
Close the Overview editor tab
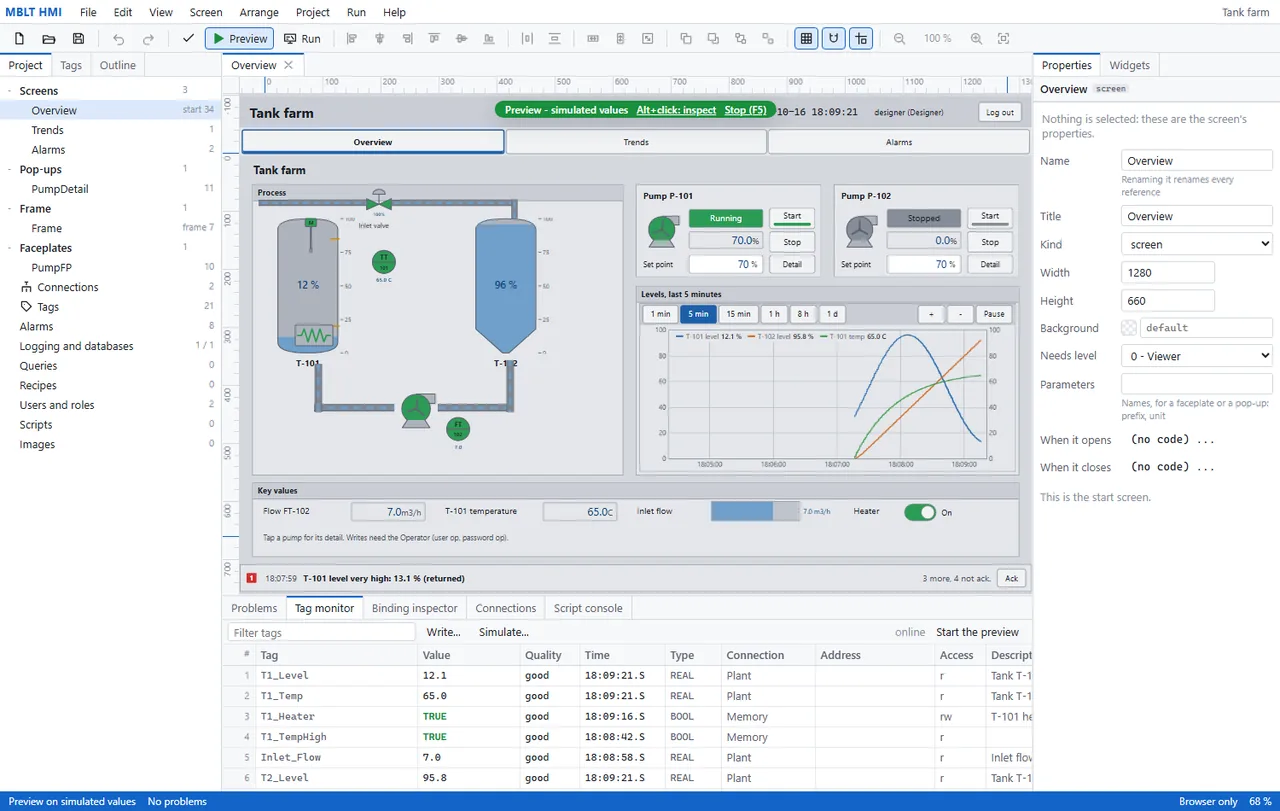click(289, 65)
